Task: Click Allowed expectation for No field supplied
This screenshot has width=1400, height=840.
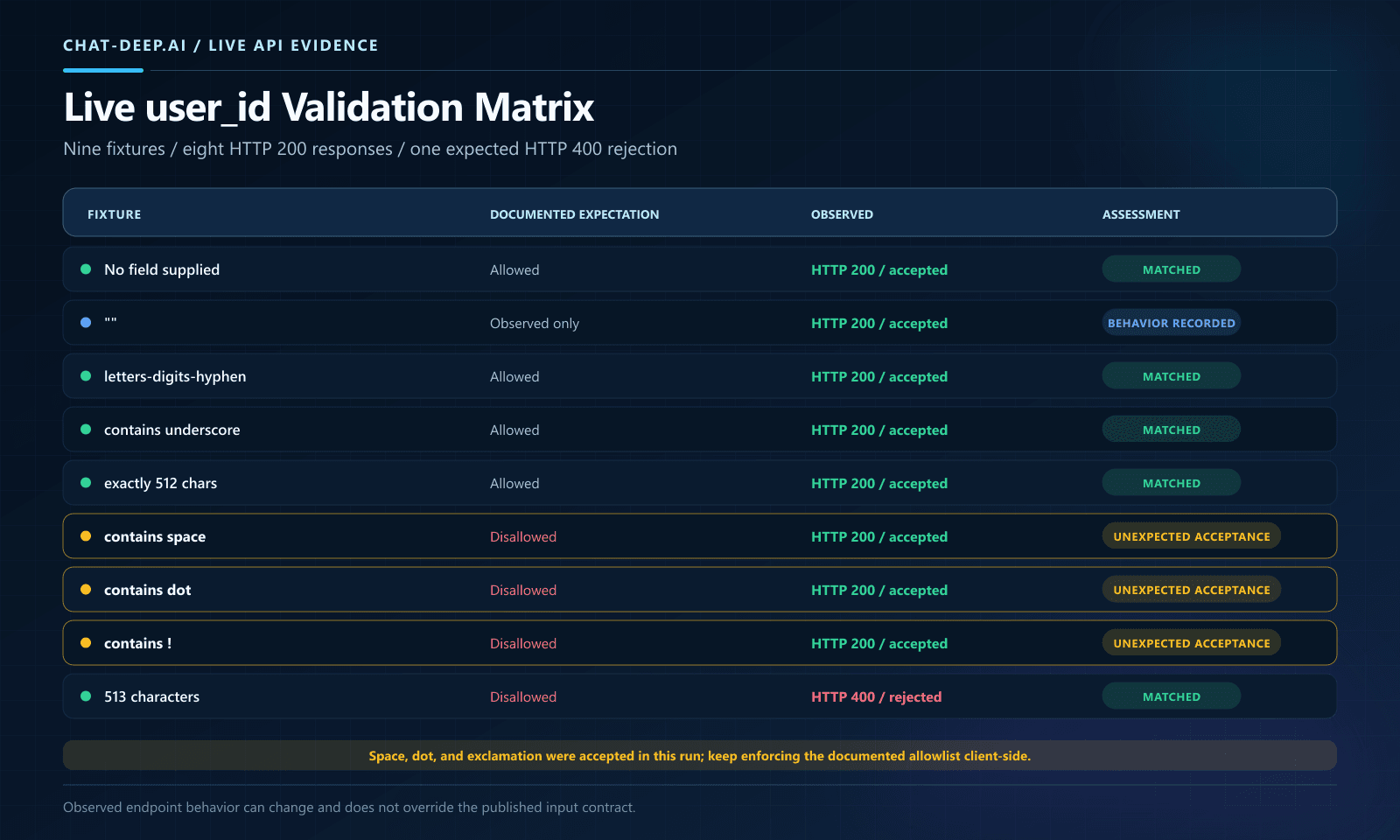Action: (514, 269)
